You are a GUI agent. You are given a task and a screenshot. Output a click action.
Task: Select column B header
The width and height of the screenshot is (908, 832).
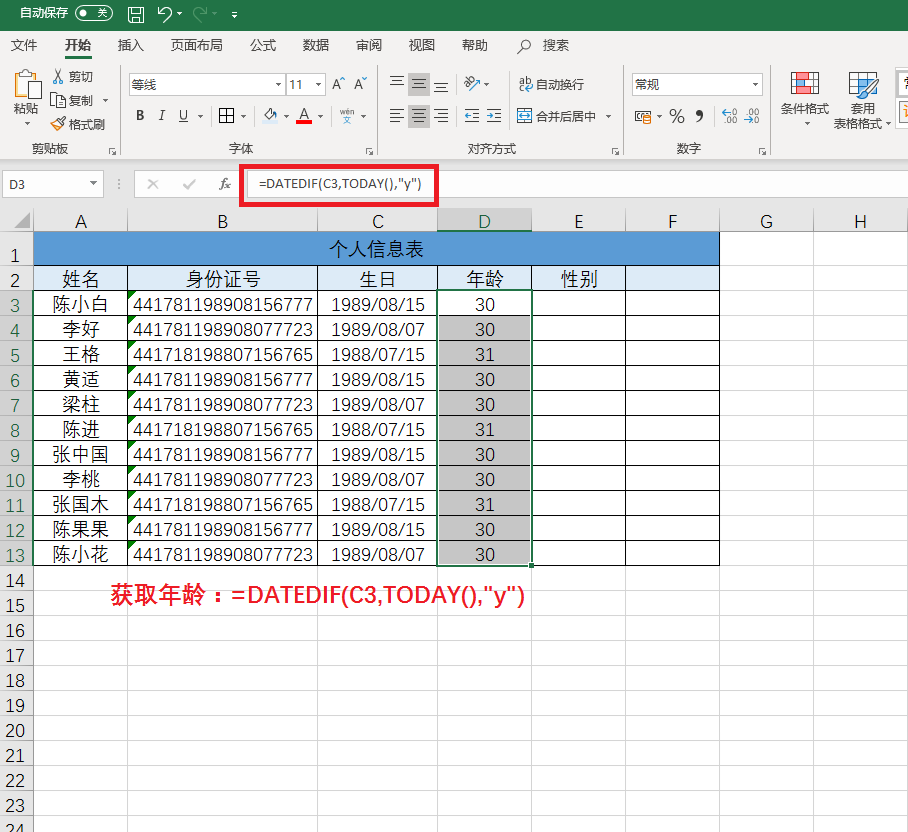pos(222,221)
